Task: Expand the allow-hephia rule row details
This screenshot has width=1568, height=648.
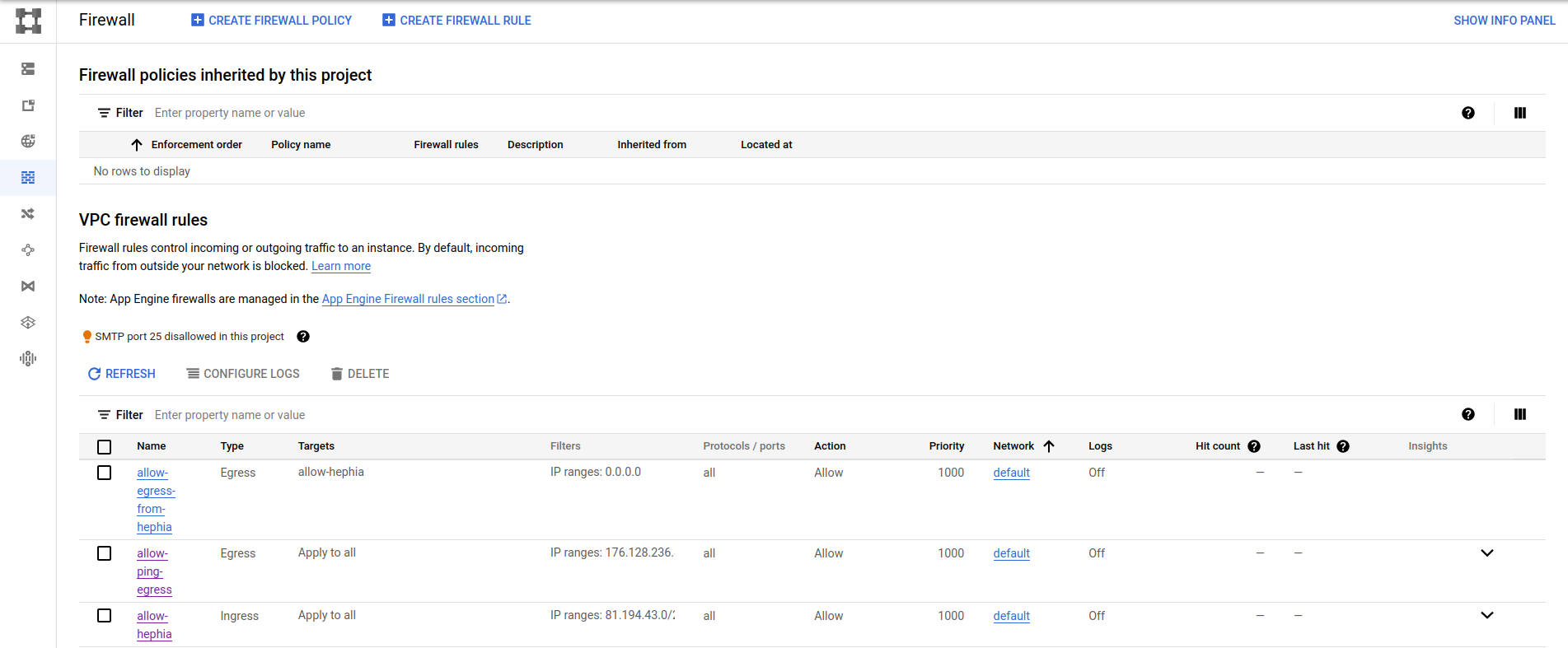Action: click(x=1486, y=616)
